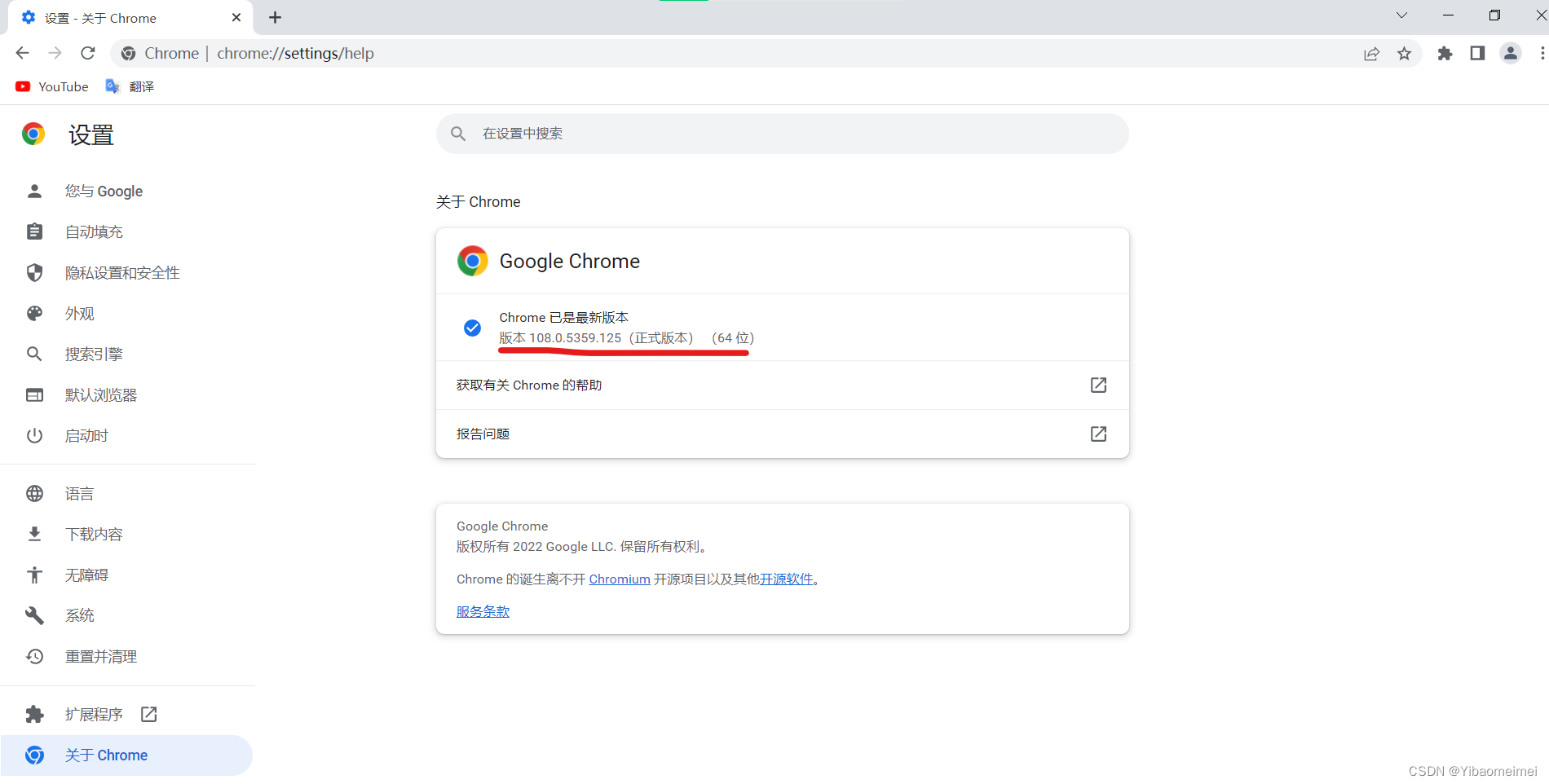Open a new tab with the plus button
The image size is (1549, 784).
(275, 17)
